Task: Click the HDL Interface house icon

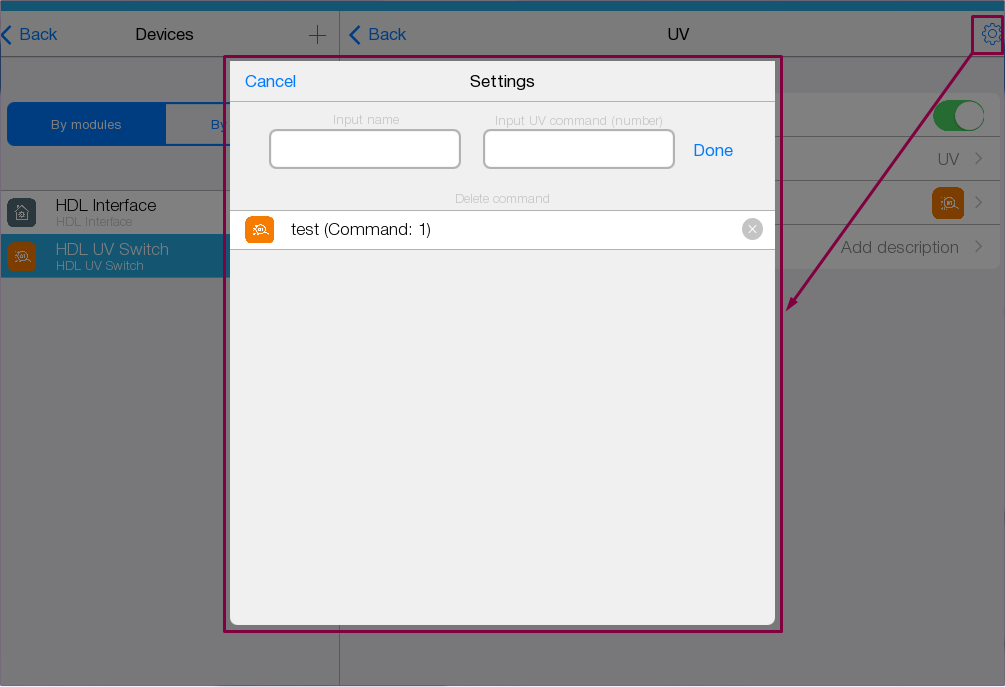Action: click(22, 212)
